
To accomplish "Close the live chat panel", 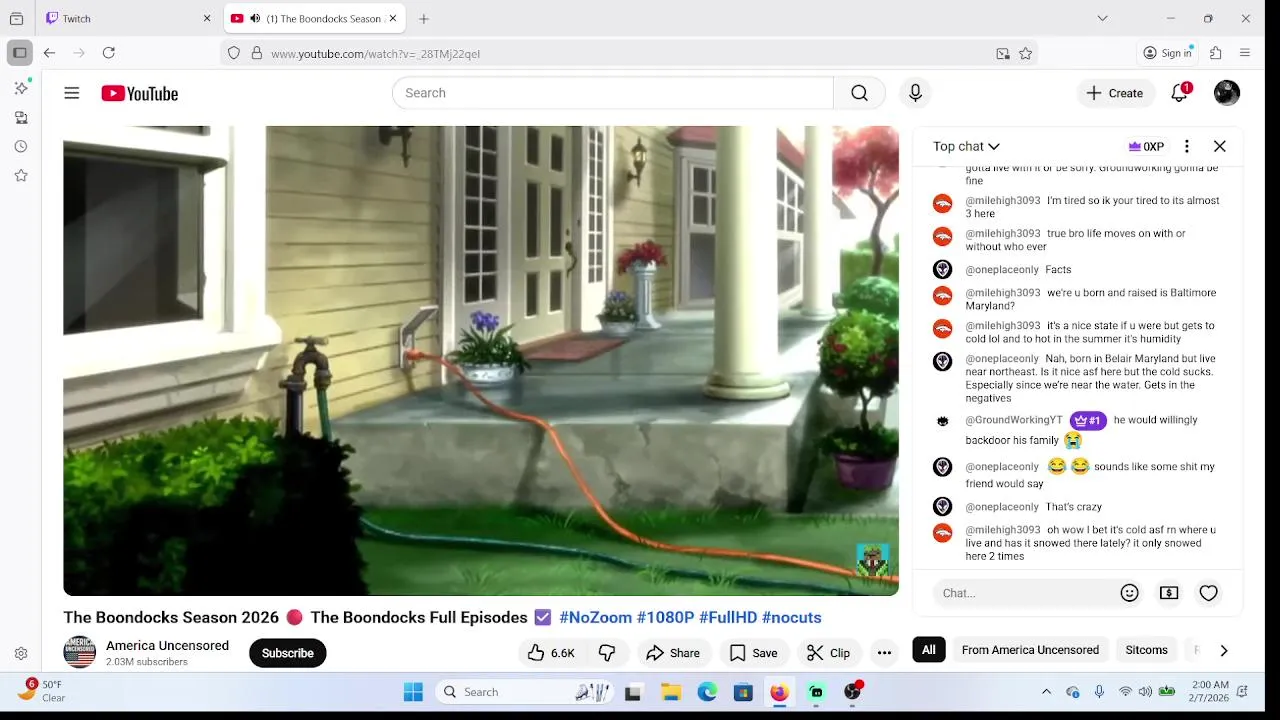I will click(x=1220, y=146).
